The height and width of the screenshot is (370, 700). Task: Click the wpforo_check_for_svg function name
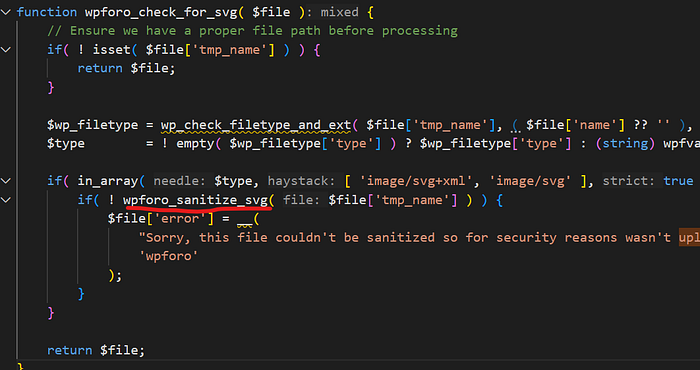[161, 12]
